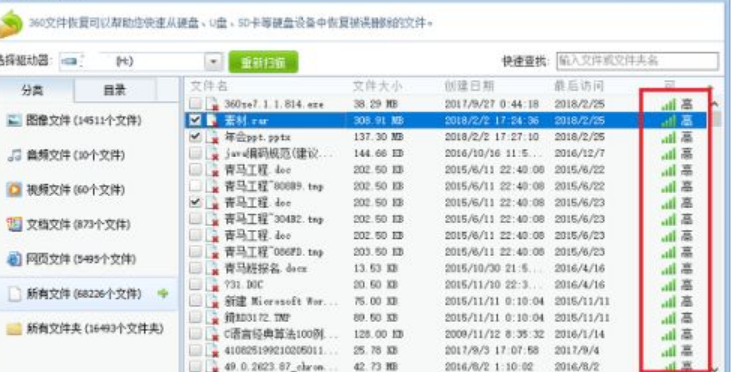This screenshot has height=372, width=749.
Task: Click the drive icon in the drive selector
Action: point(70,61)
